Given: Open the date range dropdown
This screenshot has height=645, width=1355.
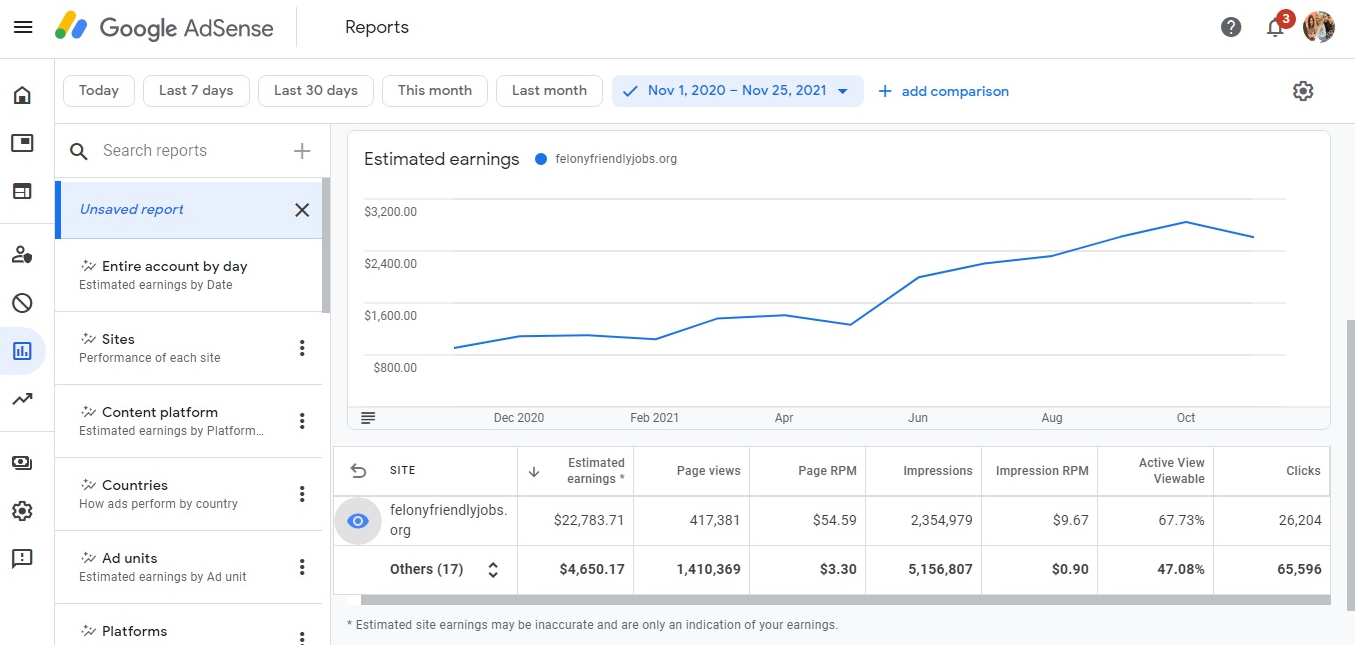Looking at the screenshot, I should pyautogui.click(x=738, y=91).
